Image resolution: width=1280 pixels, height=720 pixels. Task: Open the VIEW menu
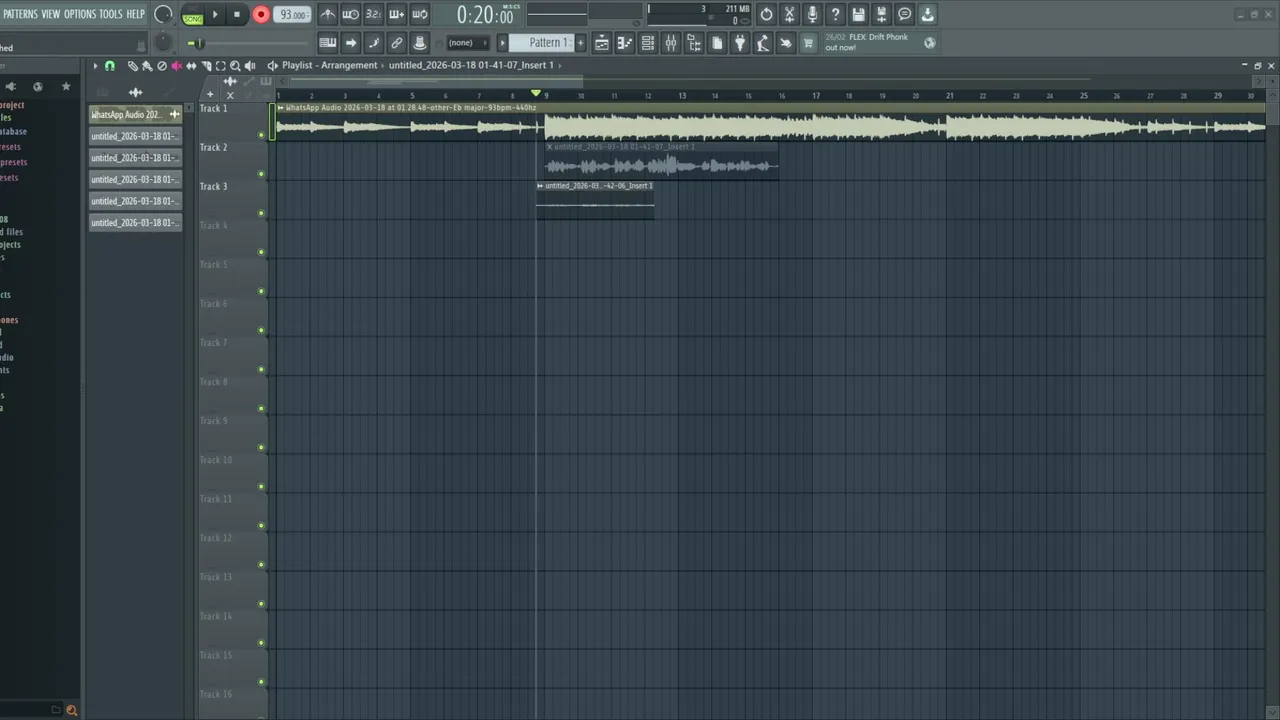pyautogui.click(x=51, y=14)
